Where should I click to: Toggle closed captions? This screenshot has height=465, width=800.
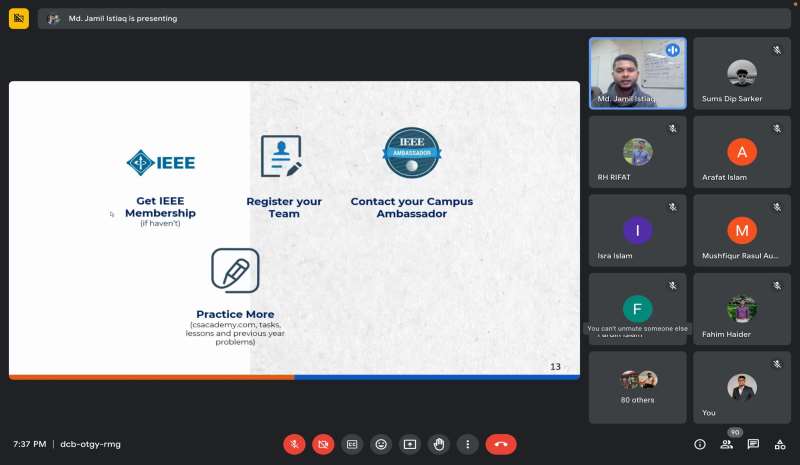352,444
